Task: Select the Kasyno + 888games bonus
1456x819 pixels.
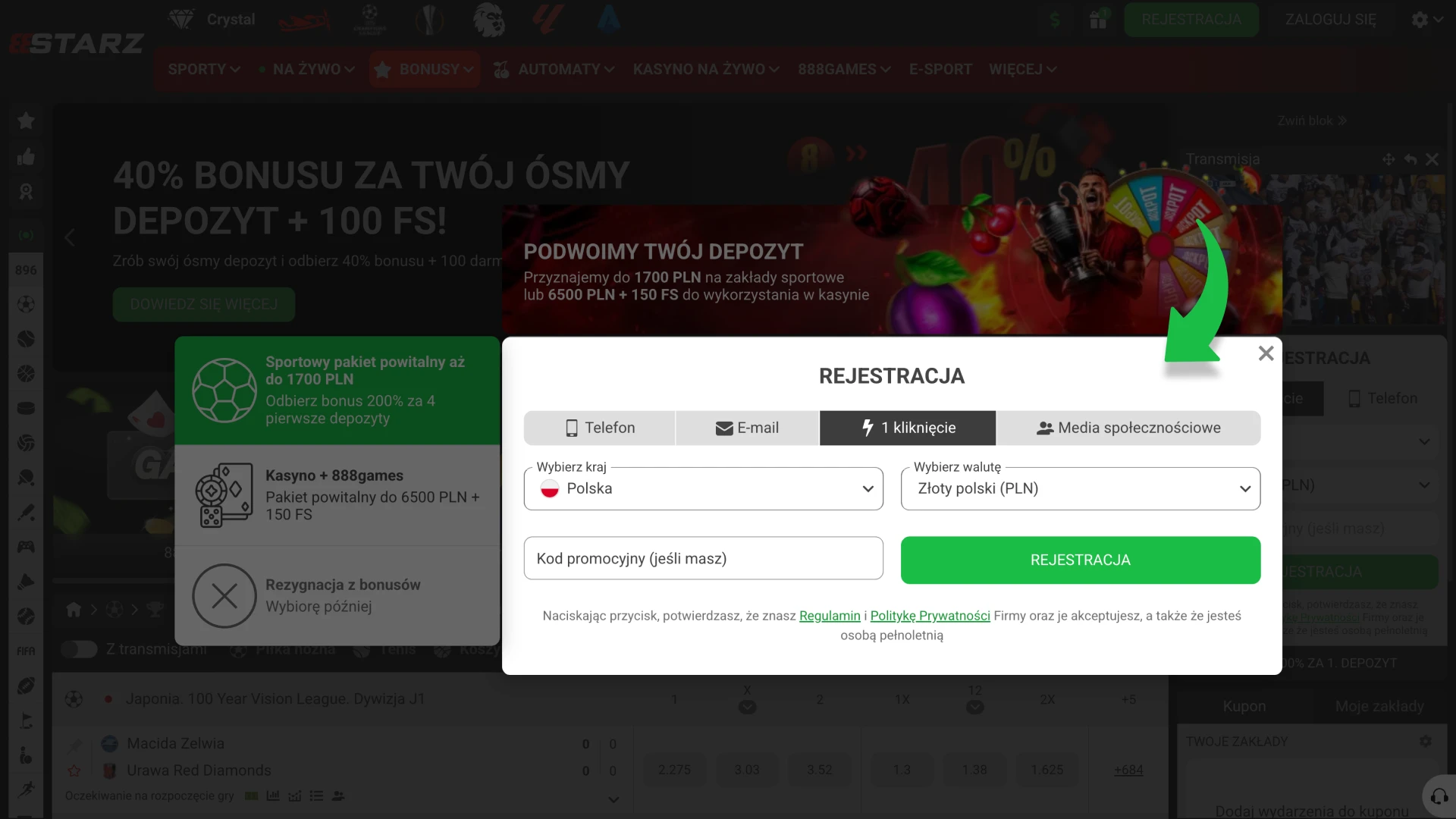Action: [x=337, y=495]
